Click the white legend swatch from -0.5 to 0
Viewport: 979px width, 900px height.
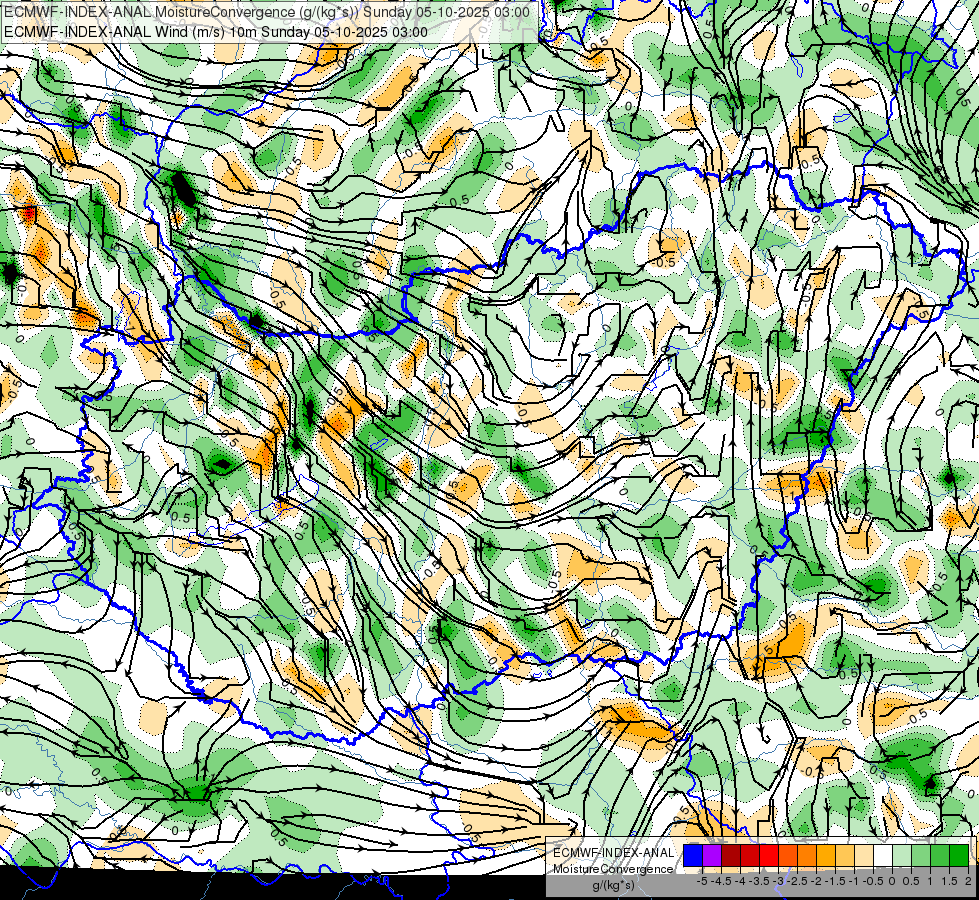pyautogui.click(x=883, y=855)
